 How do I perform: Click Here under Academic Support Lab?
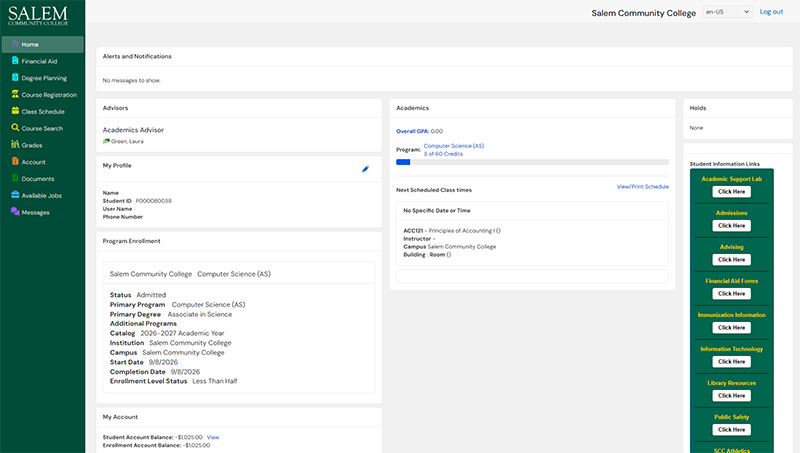coord(731,192)
